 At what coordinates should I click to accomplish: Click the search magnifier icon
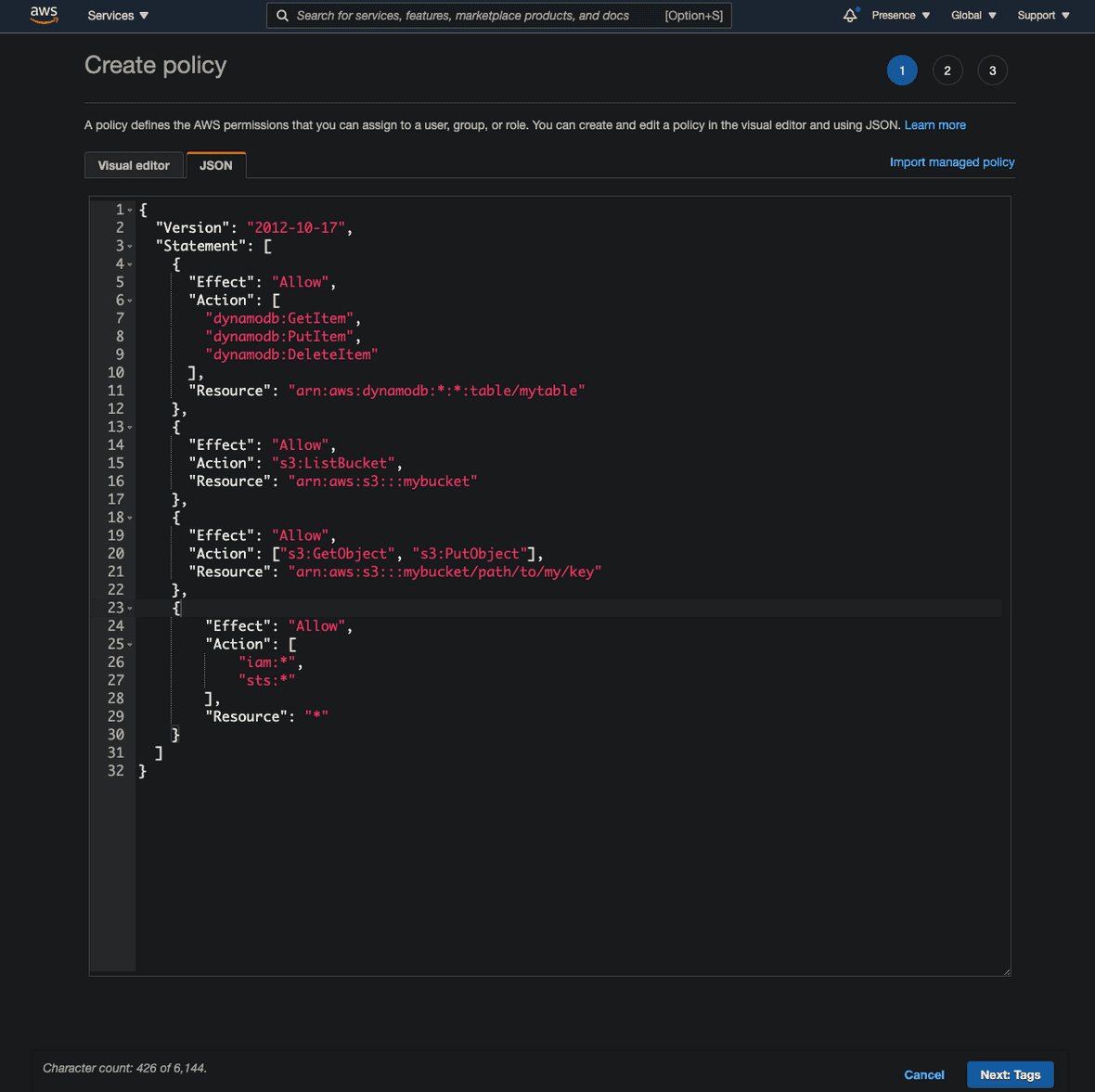point(282,15)
